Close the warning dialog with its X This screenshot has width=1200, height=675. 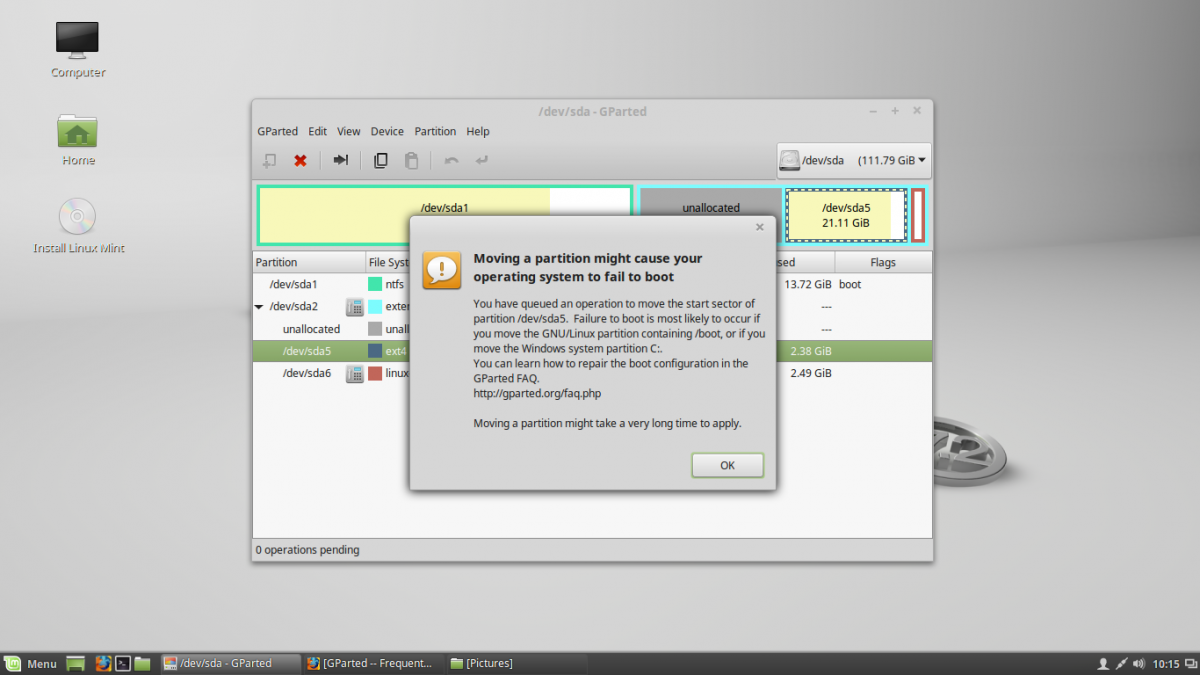(758, 227)
